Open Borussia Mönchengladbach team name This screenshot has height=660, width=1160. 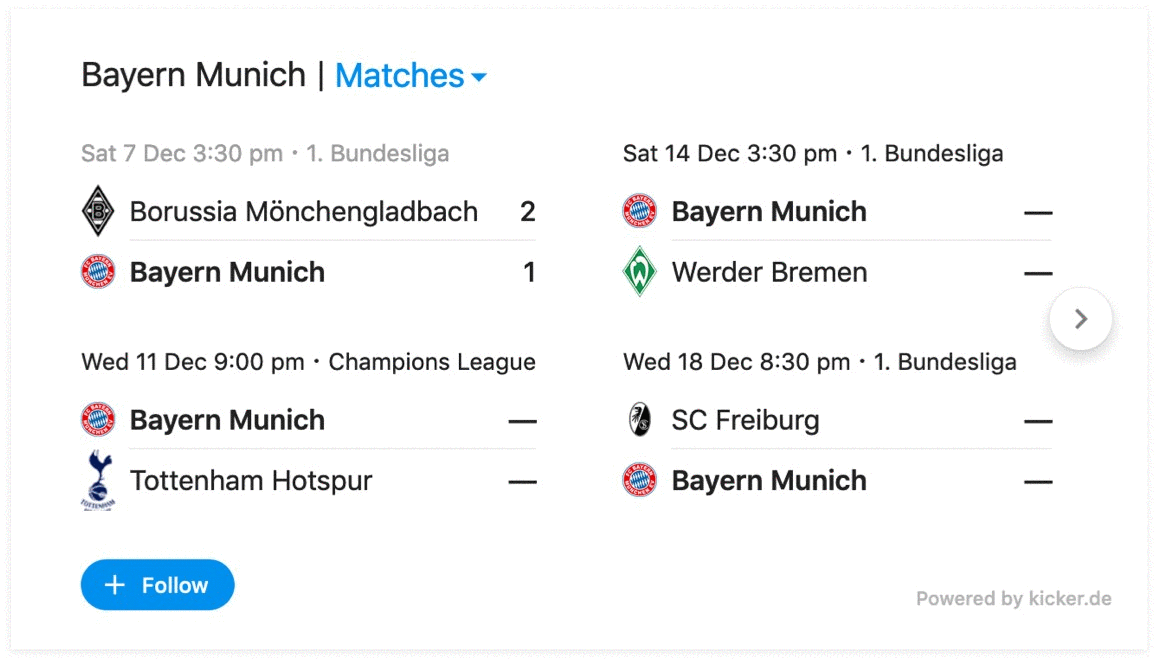304,212
